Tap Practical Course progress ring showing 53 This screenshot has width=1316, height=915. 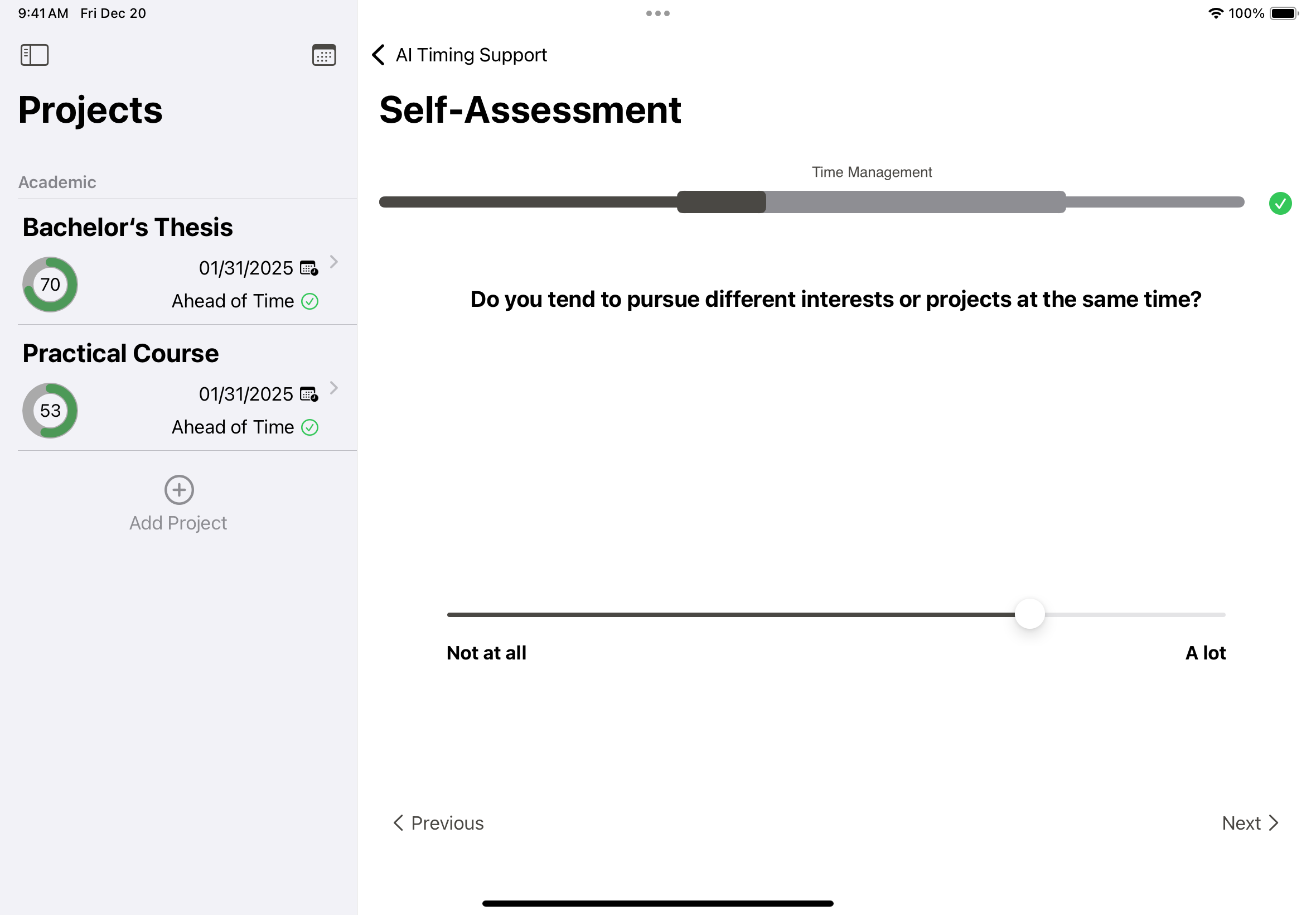point(50,411)
